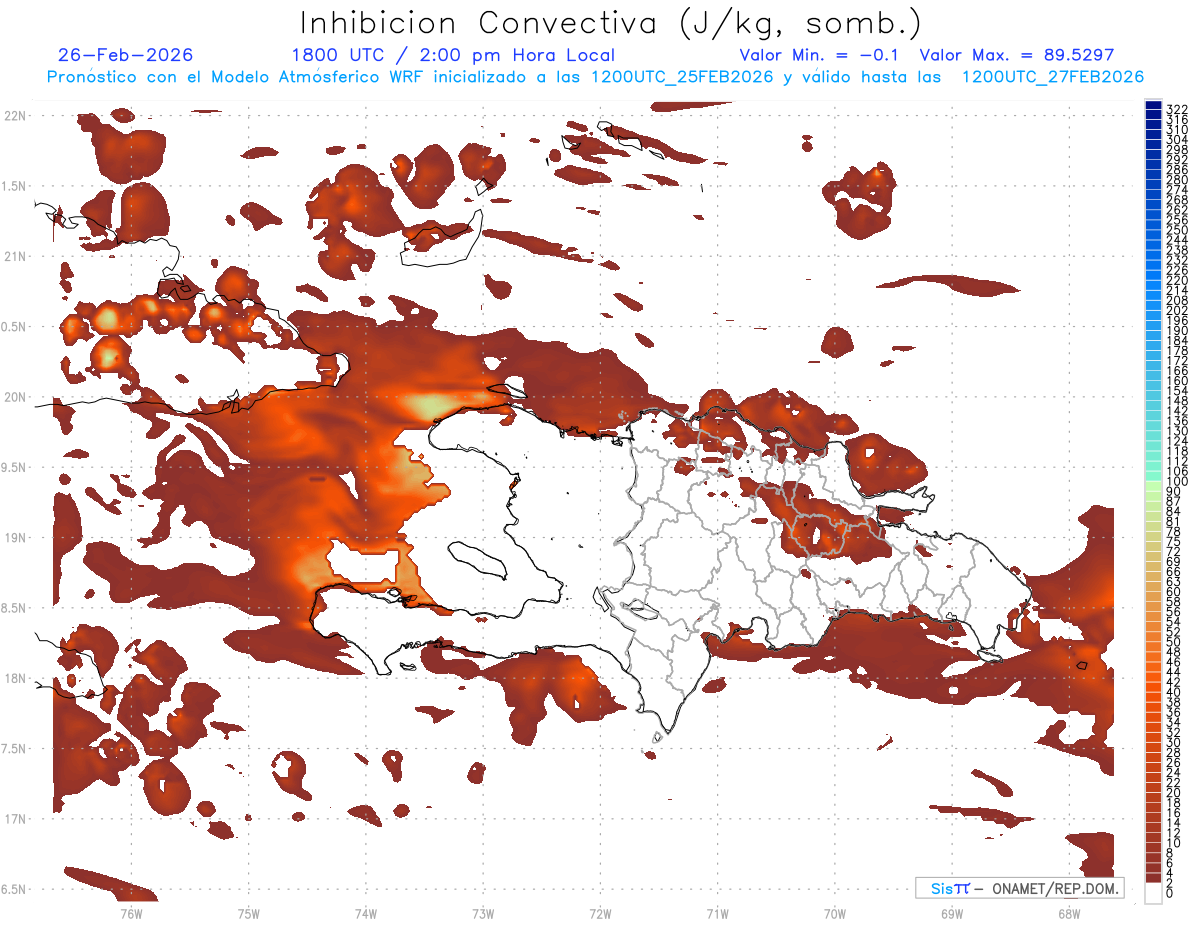Pick the darkest blue swatch beside 322
The height and width of the screenshot is (927, 1200).
click(1154, 105)
